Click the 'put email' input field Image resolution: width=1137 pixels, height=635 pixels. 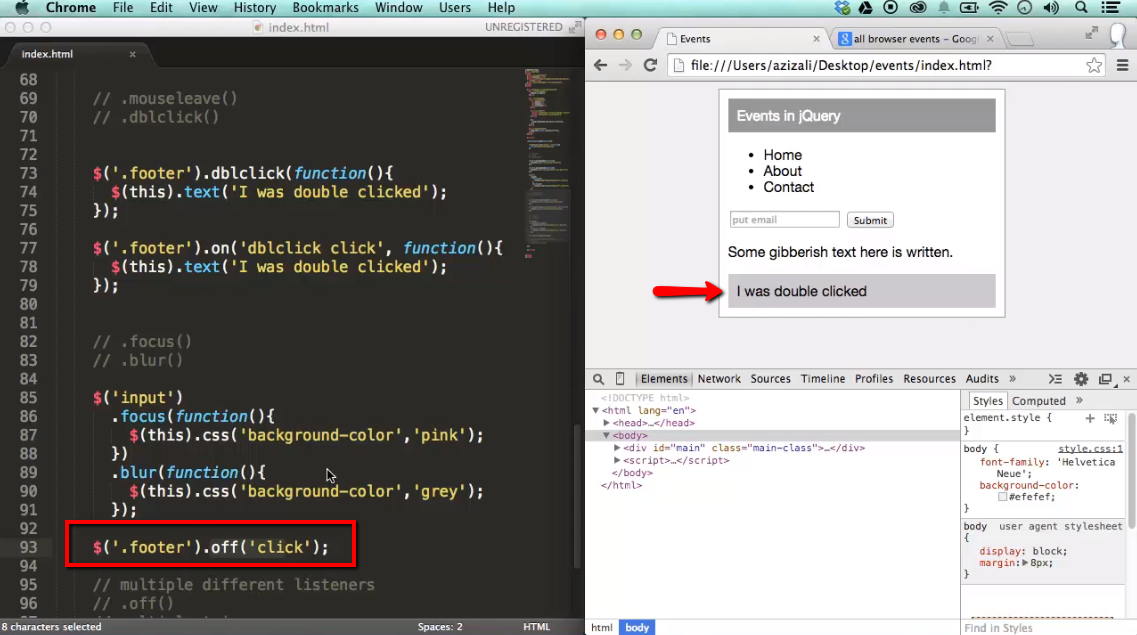(x=784, y=220)
